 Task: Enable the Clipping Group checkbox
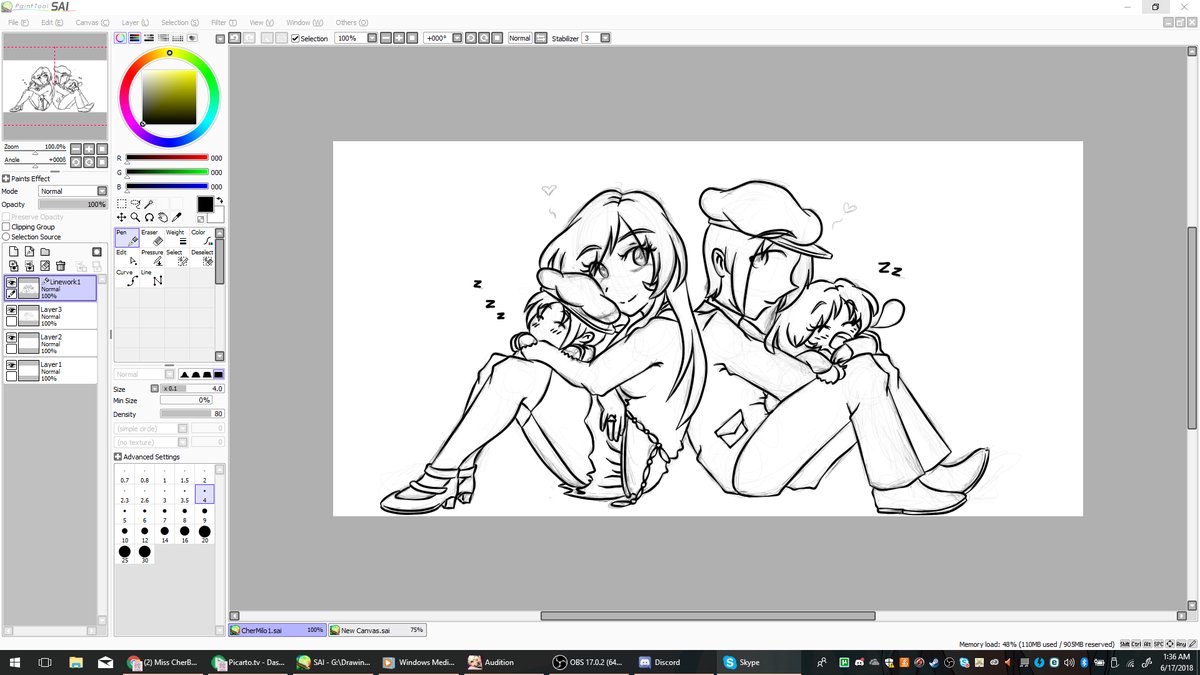point(6,227)
